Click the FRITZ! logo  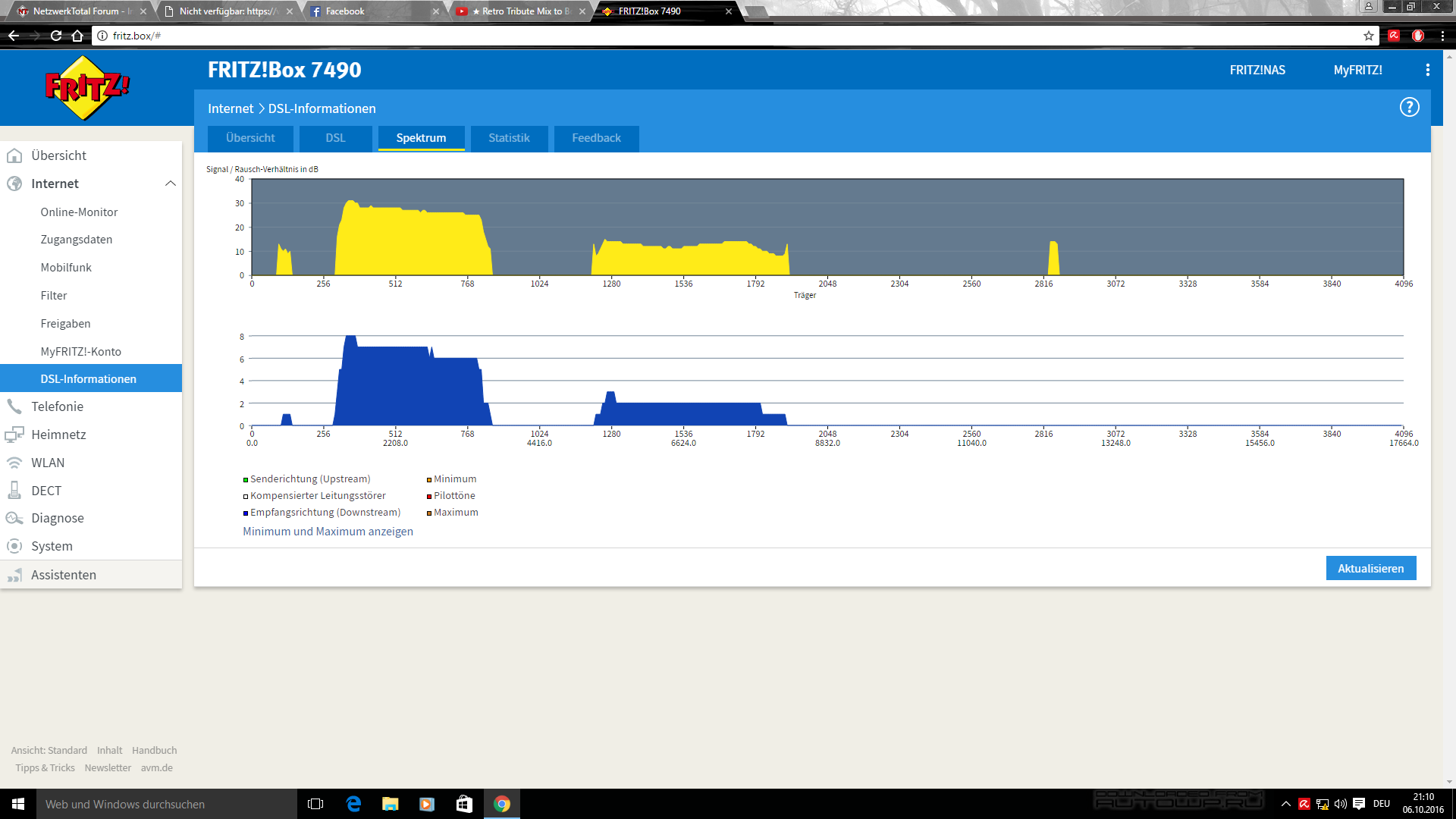tap(87, 88)
